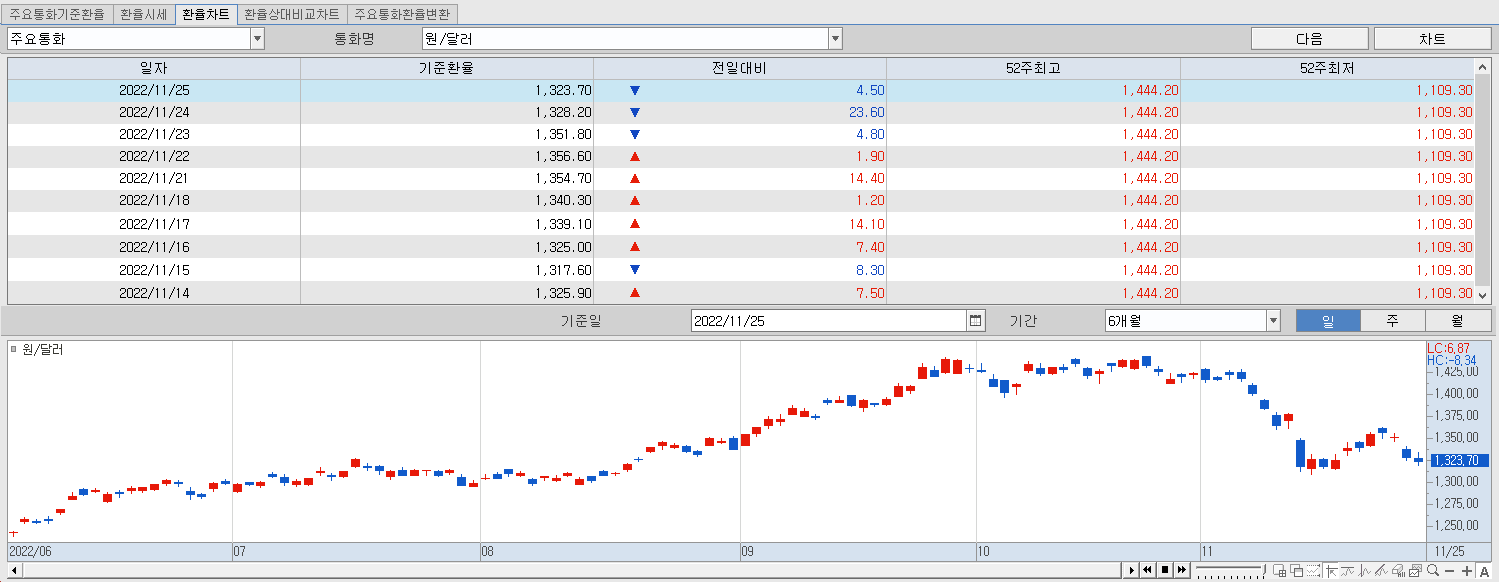Click the overlapping-windows icon in chart toolbar
The width and height of the screenshot is (1499, 582).
coord(1297,570)
